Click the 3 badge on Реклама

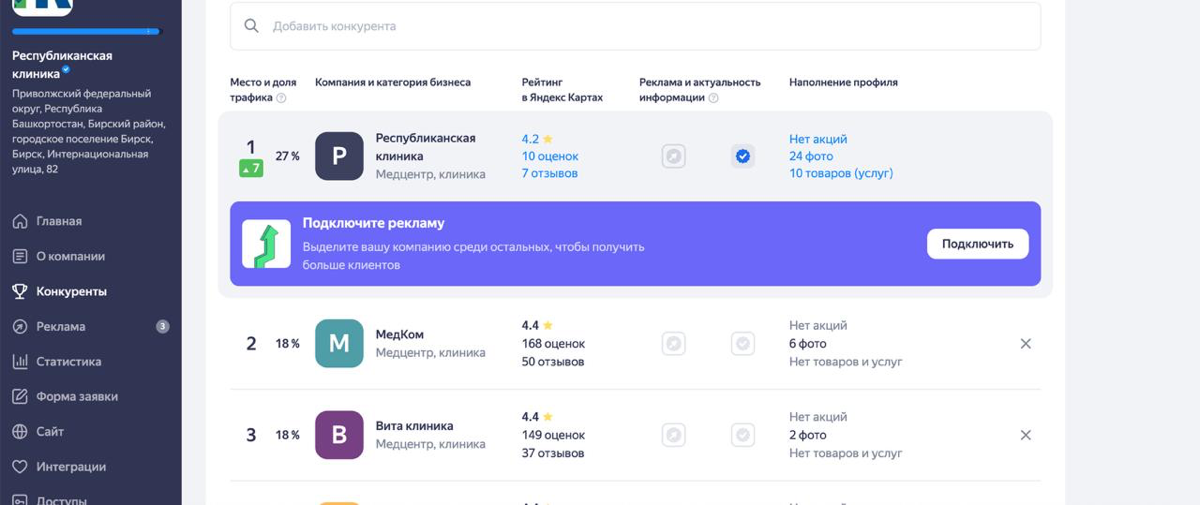coord(163,326)
